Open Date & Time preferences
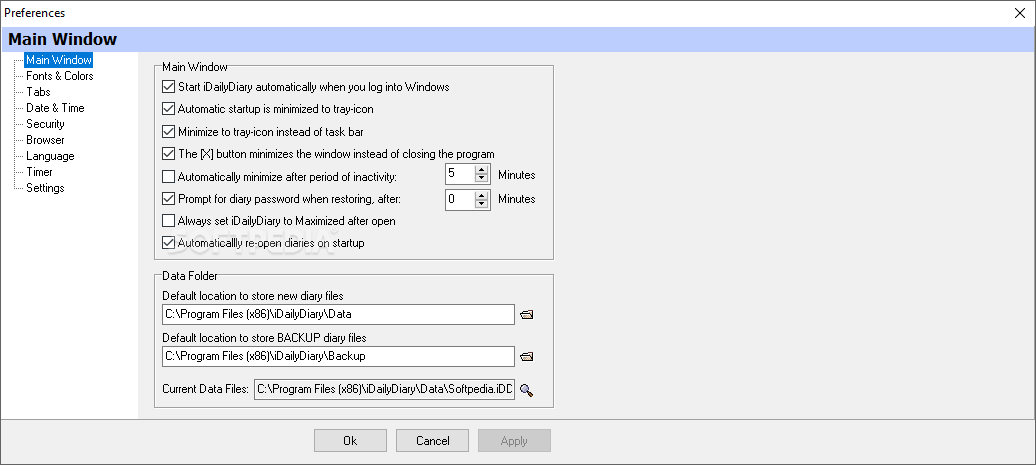 [x=55, y=108]
